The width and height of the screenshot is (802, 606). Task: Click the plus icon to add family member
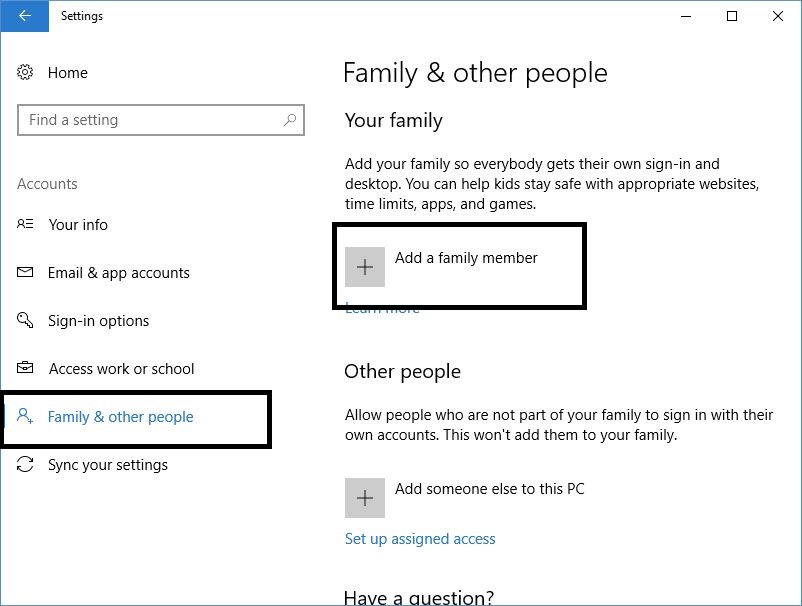[365, 267]
